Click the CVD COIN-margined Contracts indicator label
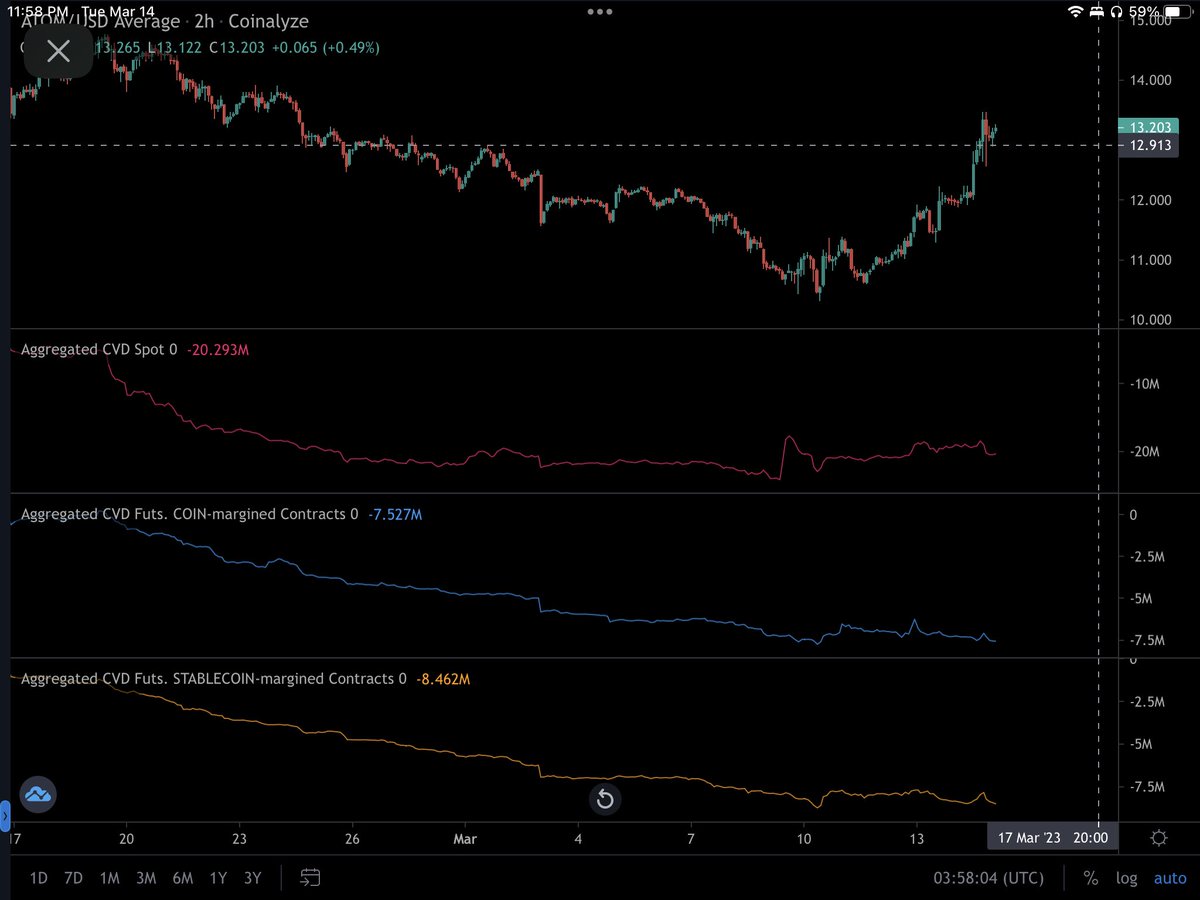This screenshot has height=900, width=1200. [x=189, y=514]
